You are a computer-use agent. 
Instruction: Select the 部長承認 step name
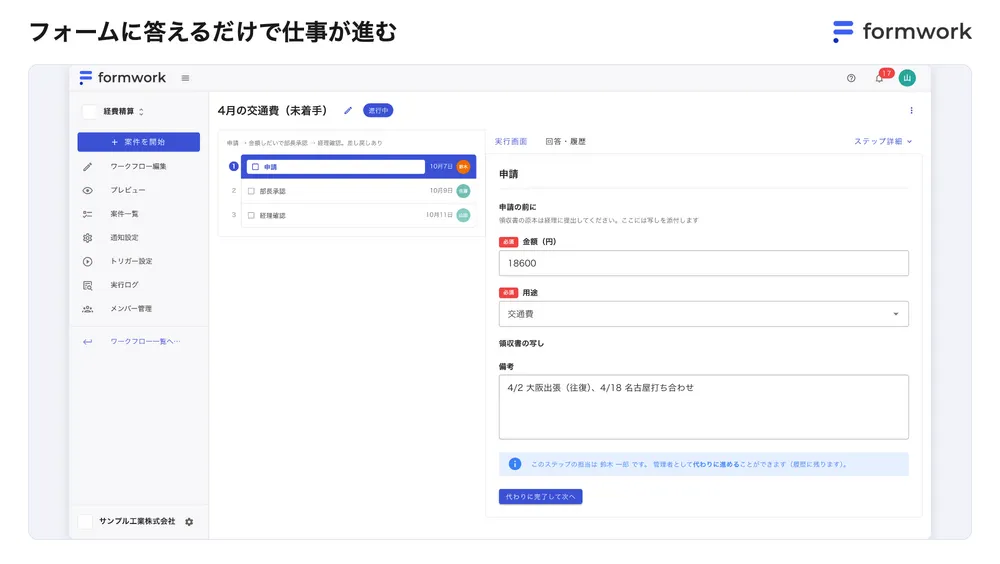272,191
